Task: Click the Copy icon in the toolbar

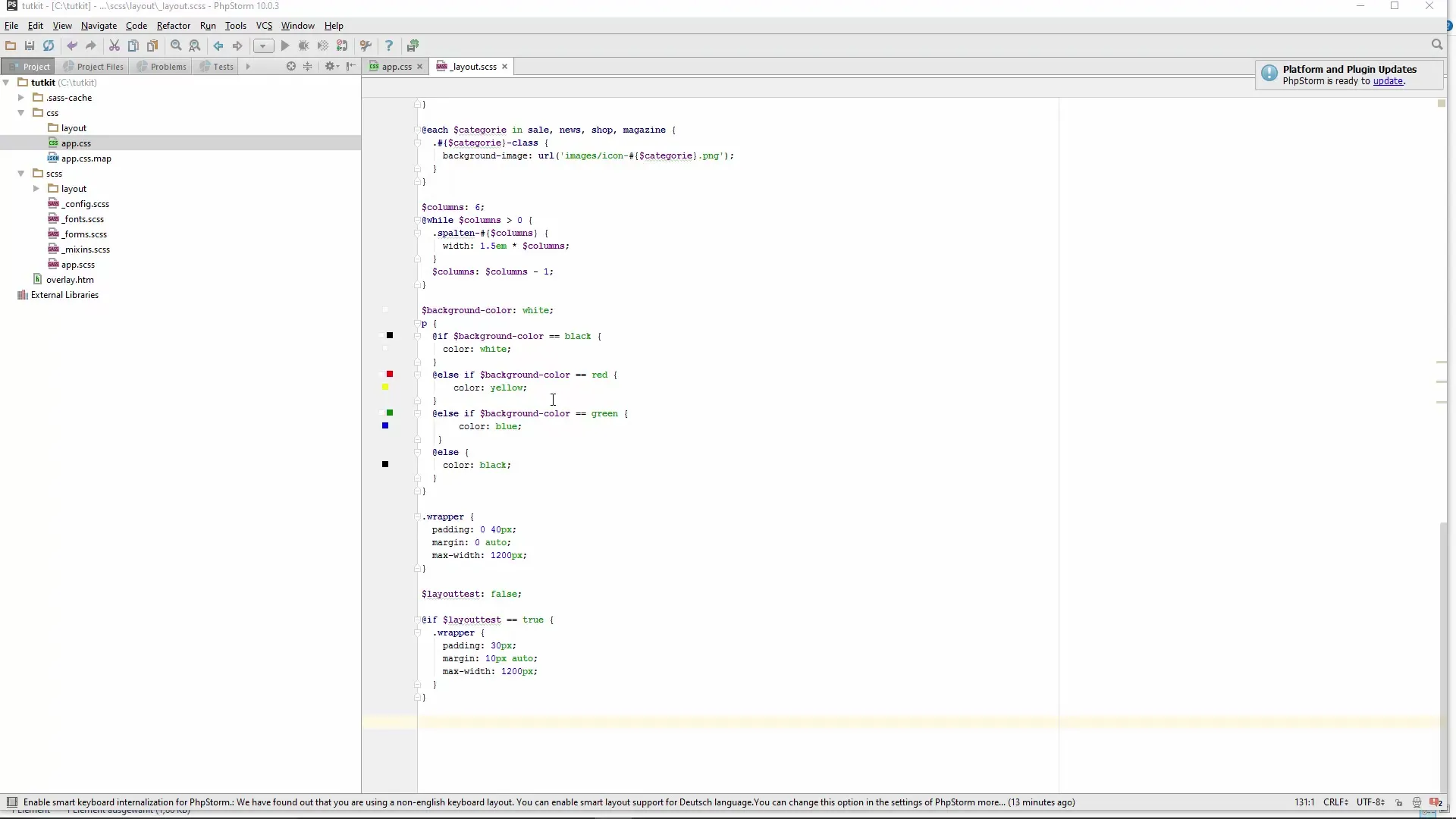Action: [x=133, y=46]
